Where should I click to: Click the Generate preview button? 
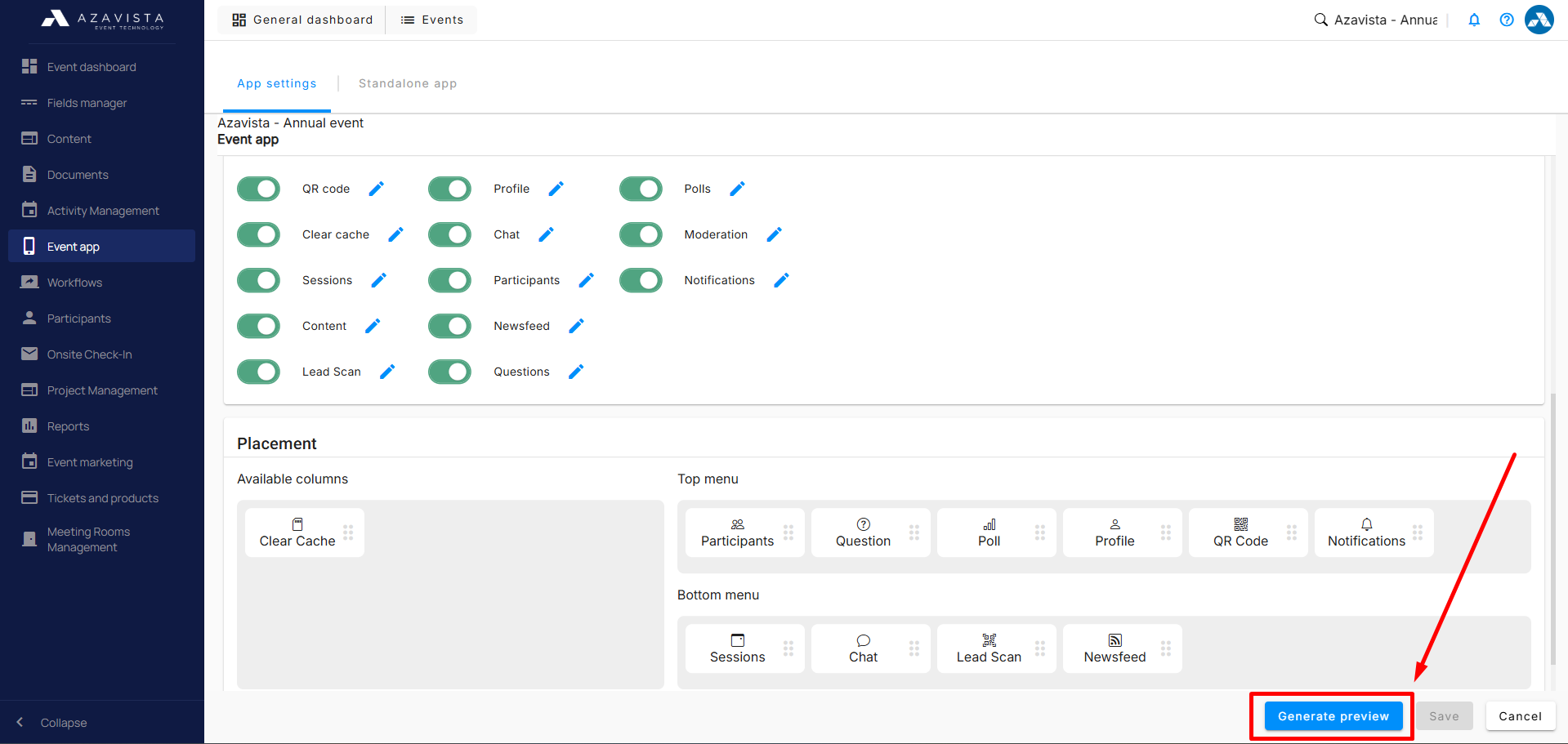(x=1333, y=716)
